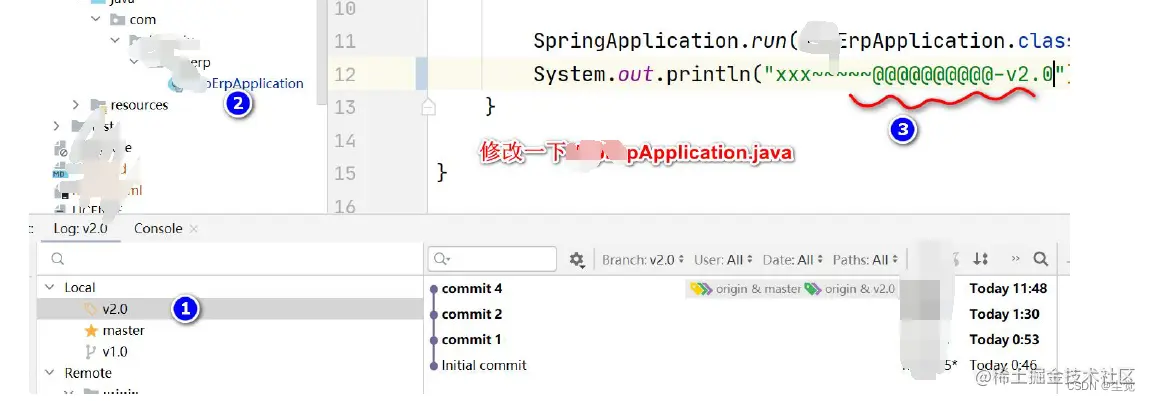Click the System.out.println code line
The height and width of the screenshot is (401, 1150).
(801, 74)
